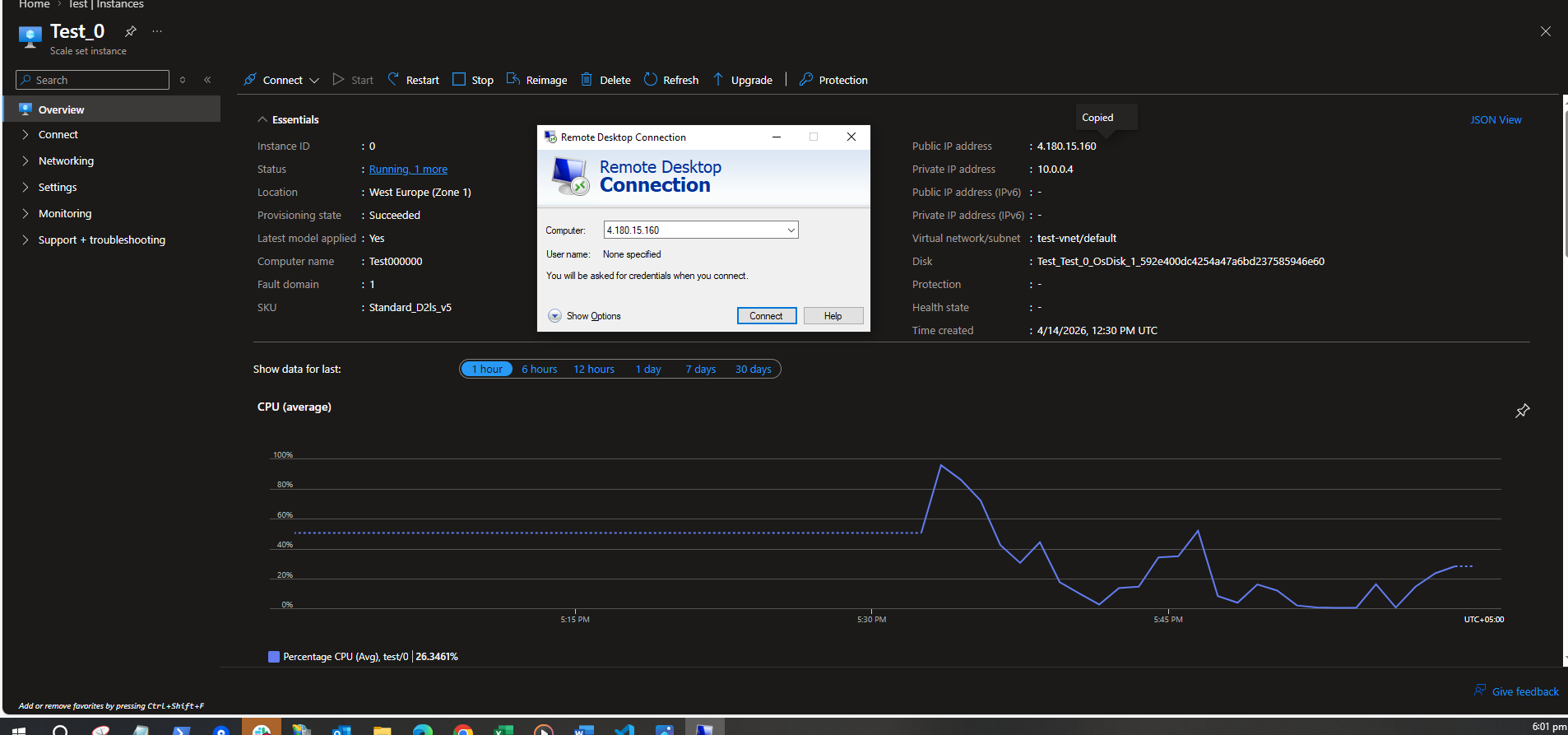This screenshot has width=1568, height=735.
Task: Open the Computer dropdown arrow in Remote Desktop
Action: [791, 230]
